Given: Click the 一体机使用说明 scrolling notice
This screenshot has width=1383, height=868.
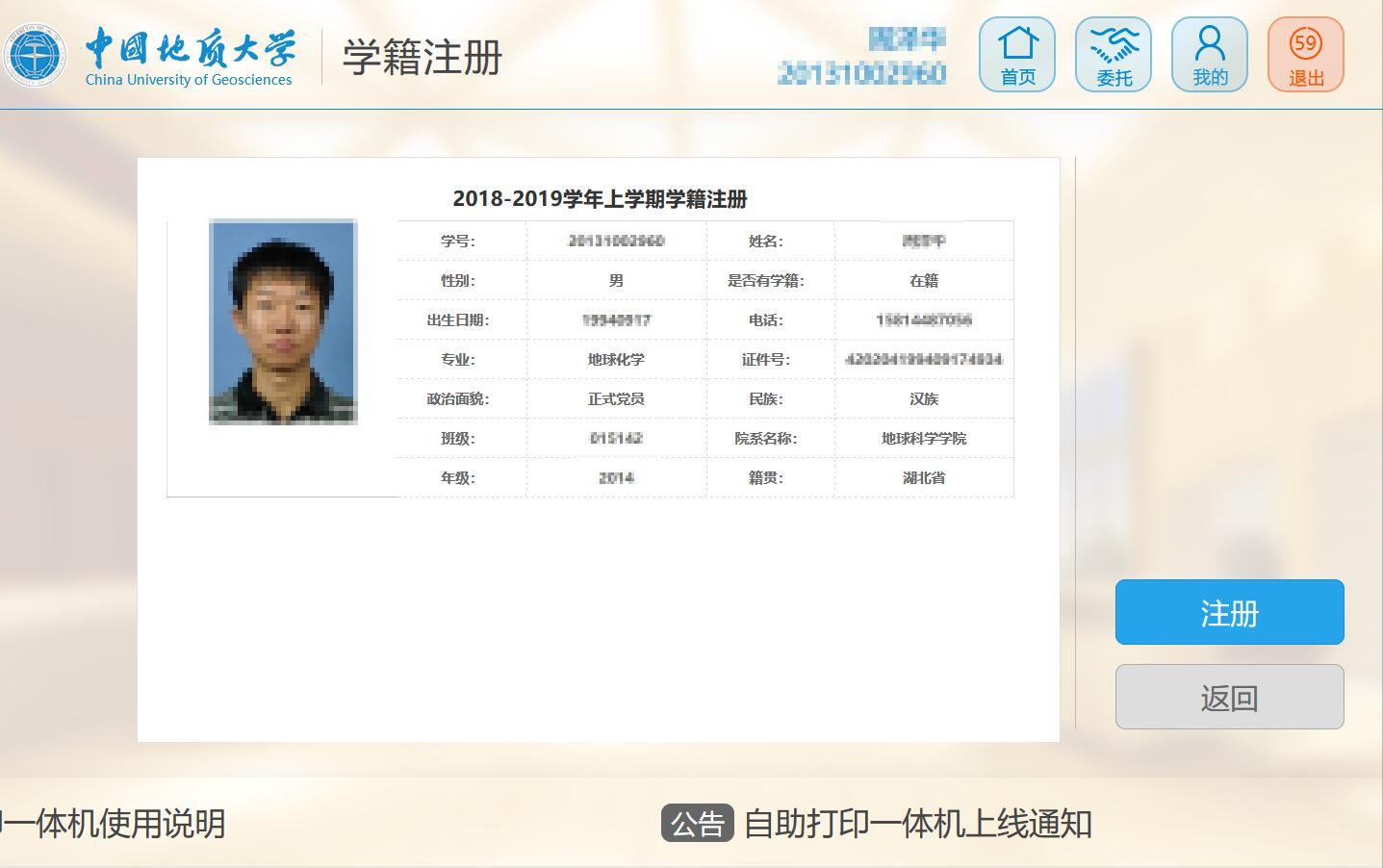Looking at the screenshot, I should pos(114,824).
